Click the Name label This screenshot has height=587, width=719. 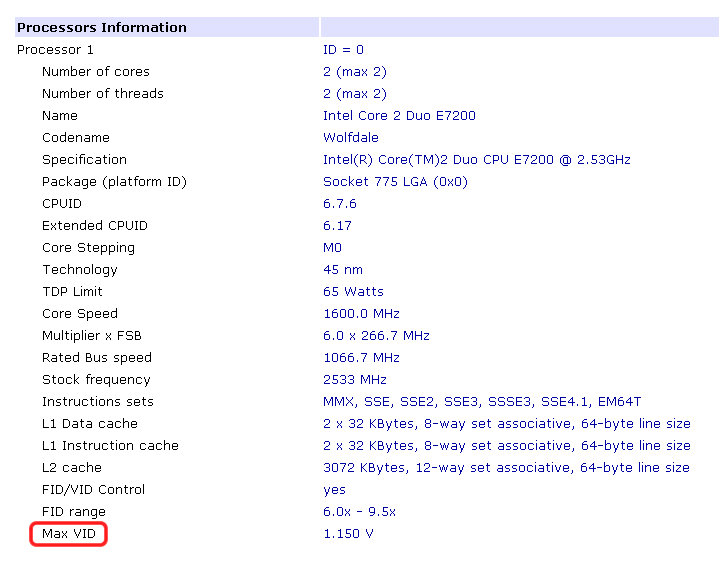click(60, 116)
